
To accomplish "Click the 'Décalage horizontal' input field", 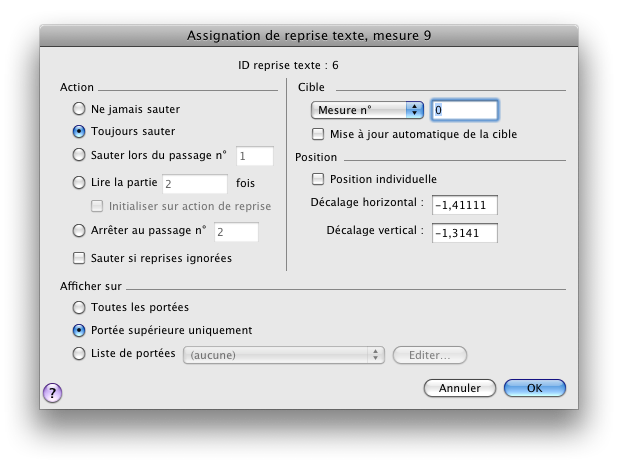I will [x=464, y=205].
